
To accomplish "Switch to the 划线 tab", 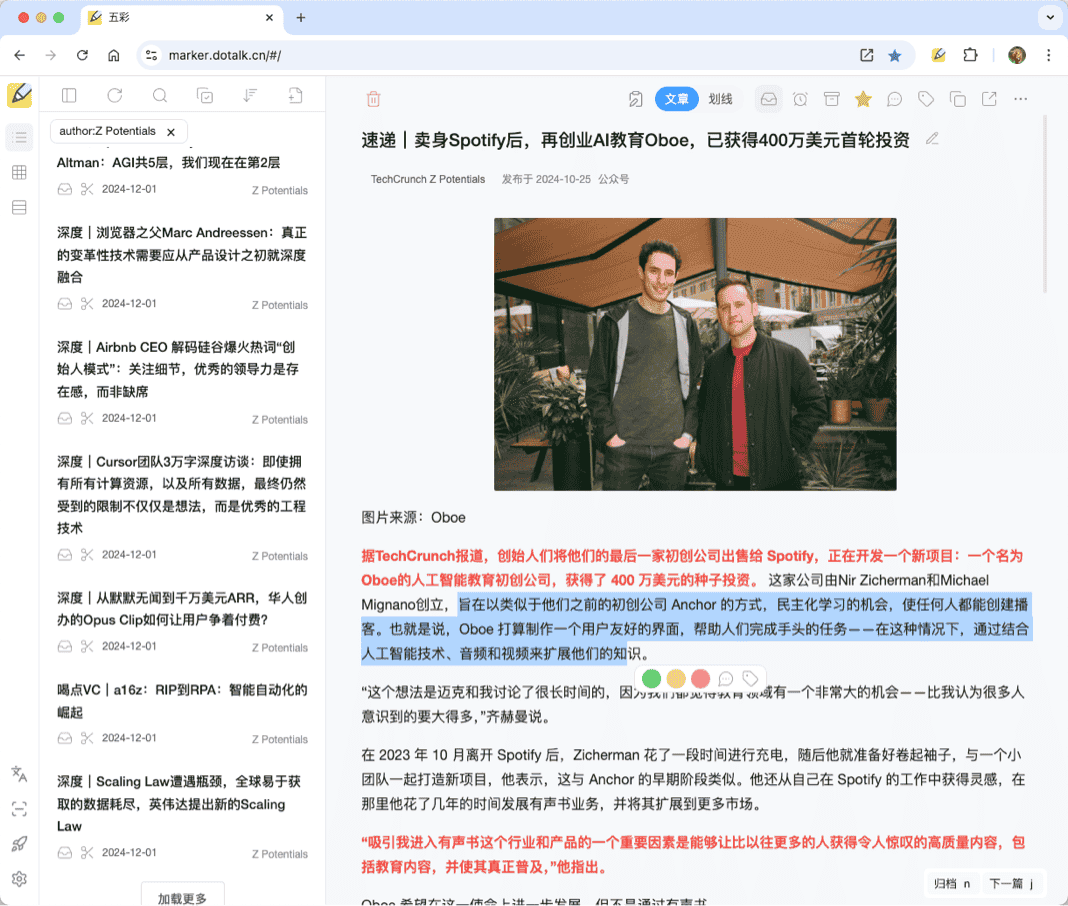I will (x=720, y=99).
